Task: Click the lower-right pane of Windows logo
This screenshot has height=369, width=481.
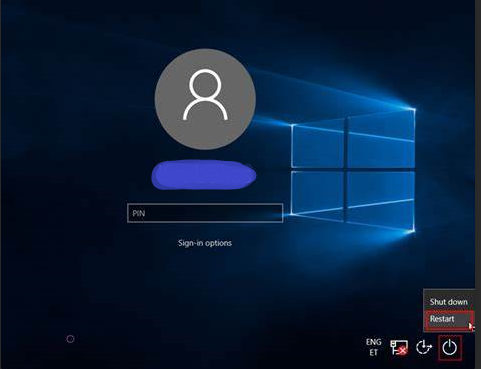Action: (381, 201)
